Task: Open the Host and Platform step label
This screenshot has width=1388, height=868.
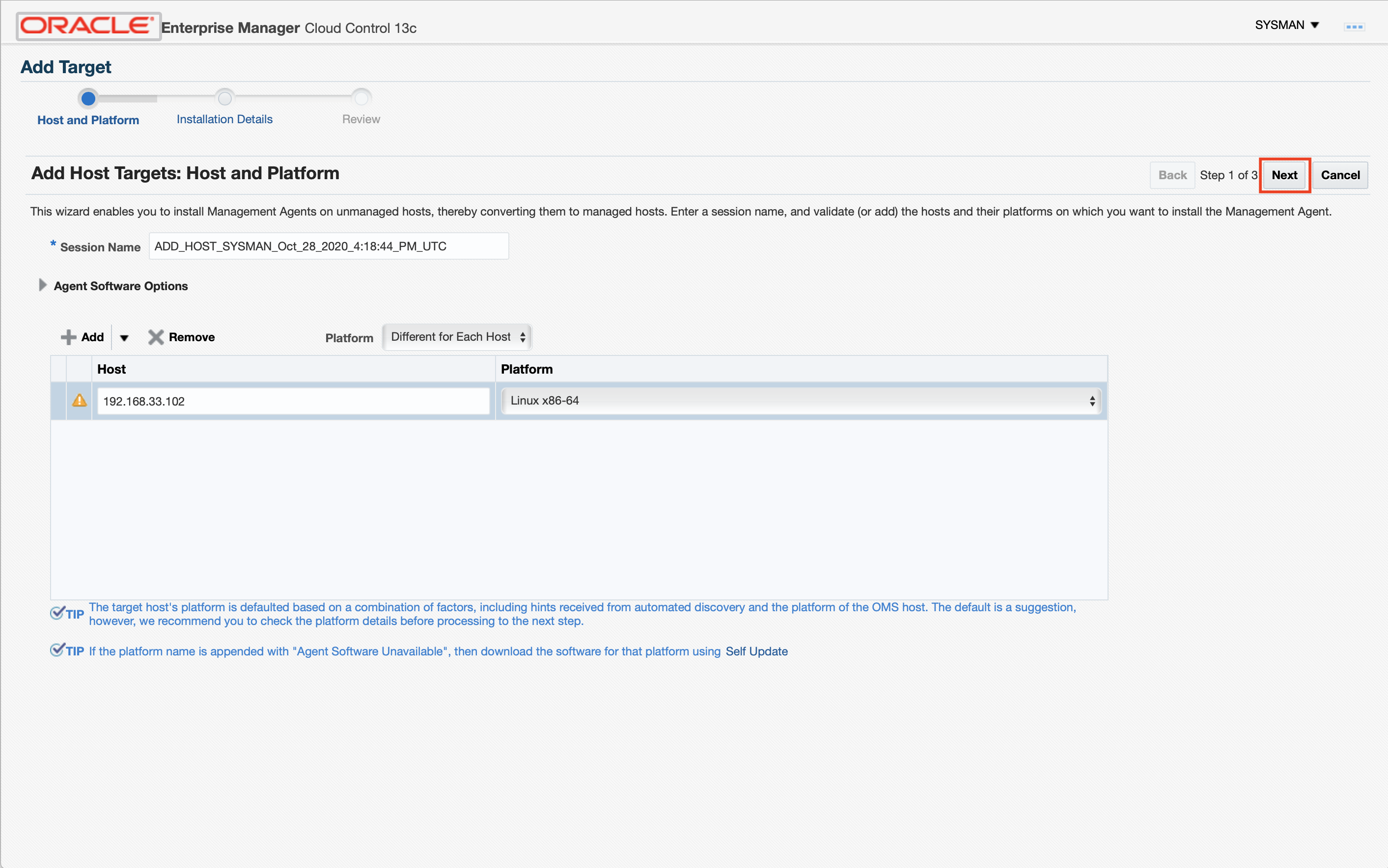Action: (x=88, y=120)
